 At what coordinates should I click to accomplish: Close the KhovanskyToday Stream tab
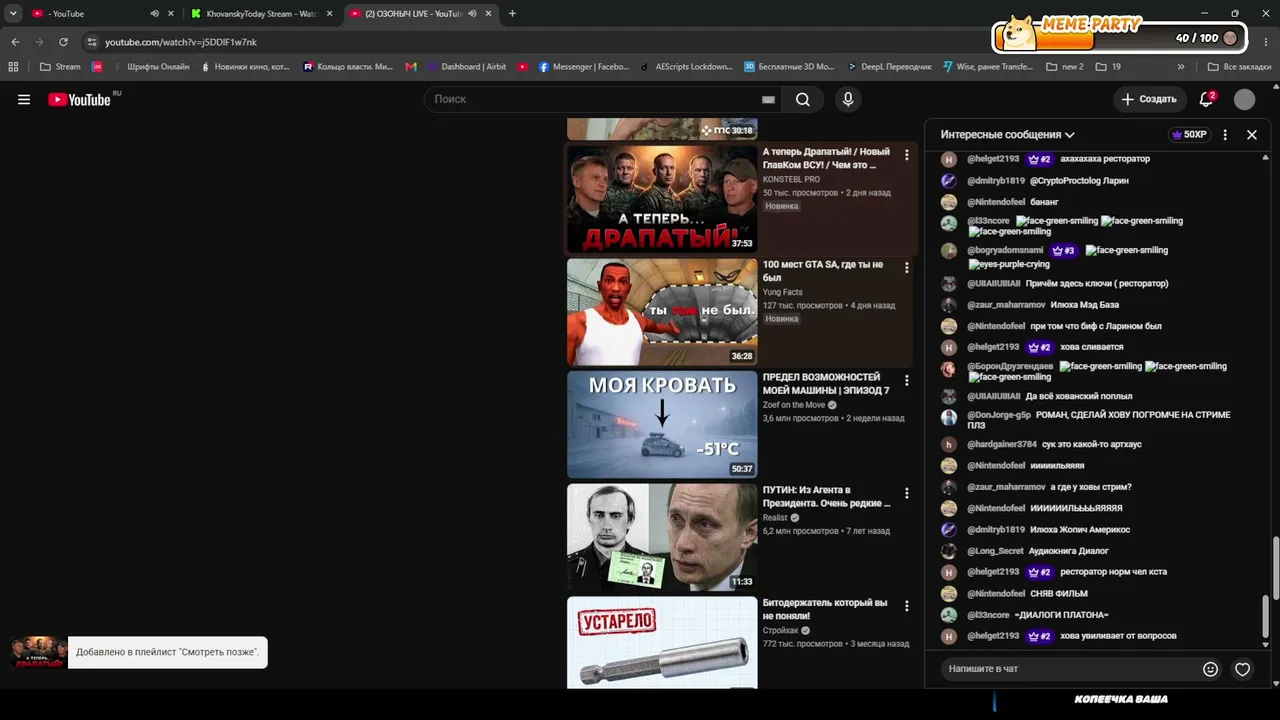tap(329, 14)
